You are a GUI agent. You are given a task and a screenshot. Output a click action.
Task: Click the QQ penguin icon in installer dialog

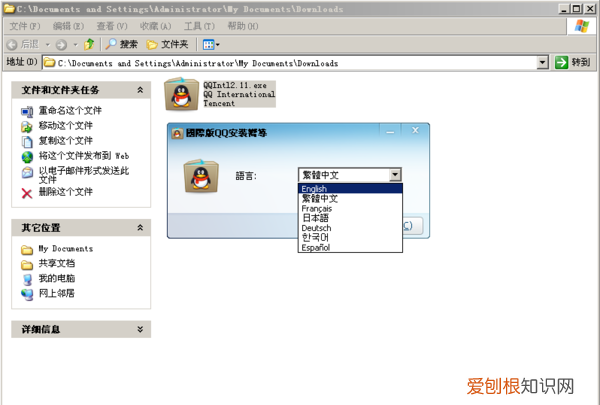tap(201, 176)
